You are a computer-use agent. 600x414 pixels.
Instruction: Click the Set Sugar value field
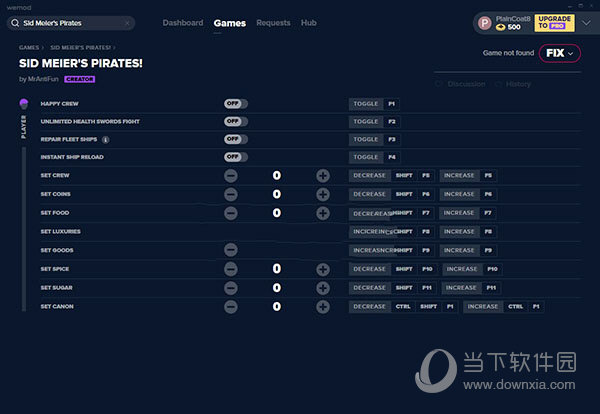tap(277, 288)
